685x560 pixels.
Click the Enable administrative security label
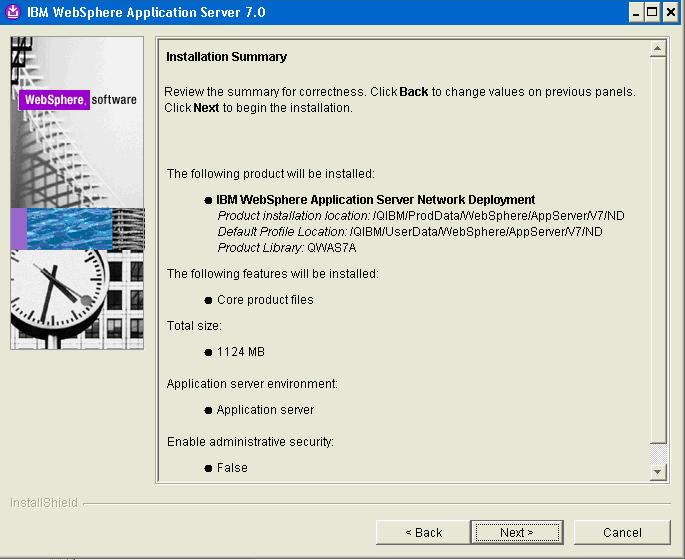(250, 442)
